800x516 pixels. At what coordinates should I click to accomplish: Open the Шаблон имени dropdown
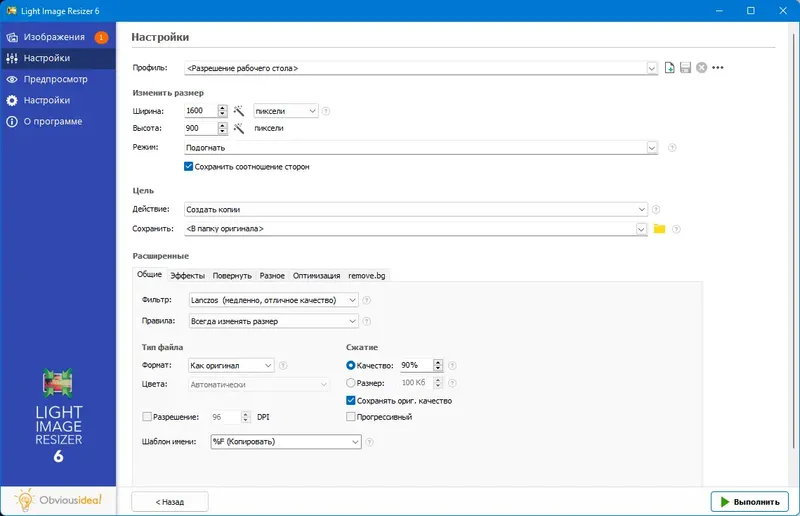coord(286,442)
